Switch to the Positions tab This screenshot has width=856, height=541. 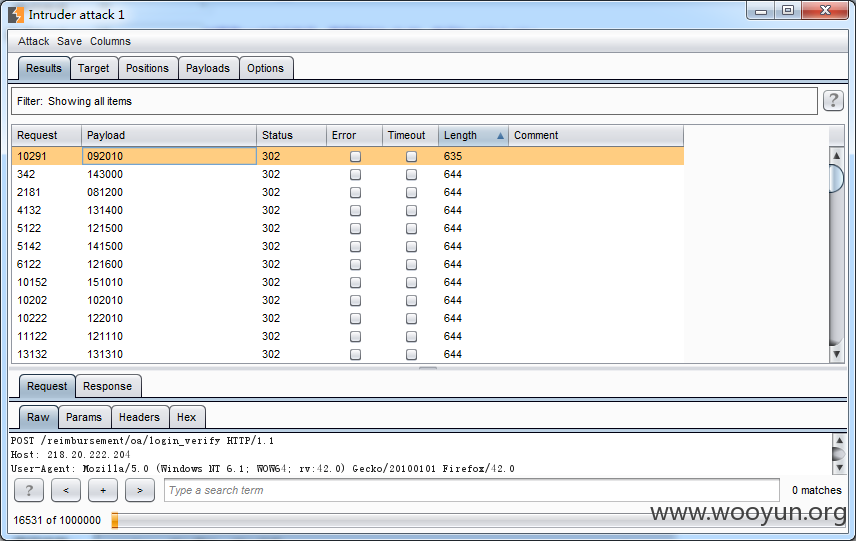coord(147,68)
